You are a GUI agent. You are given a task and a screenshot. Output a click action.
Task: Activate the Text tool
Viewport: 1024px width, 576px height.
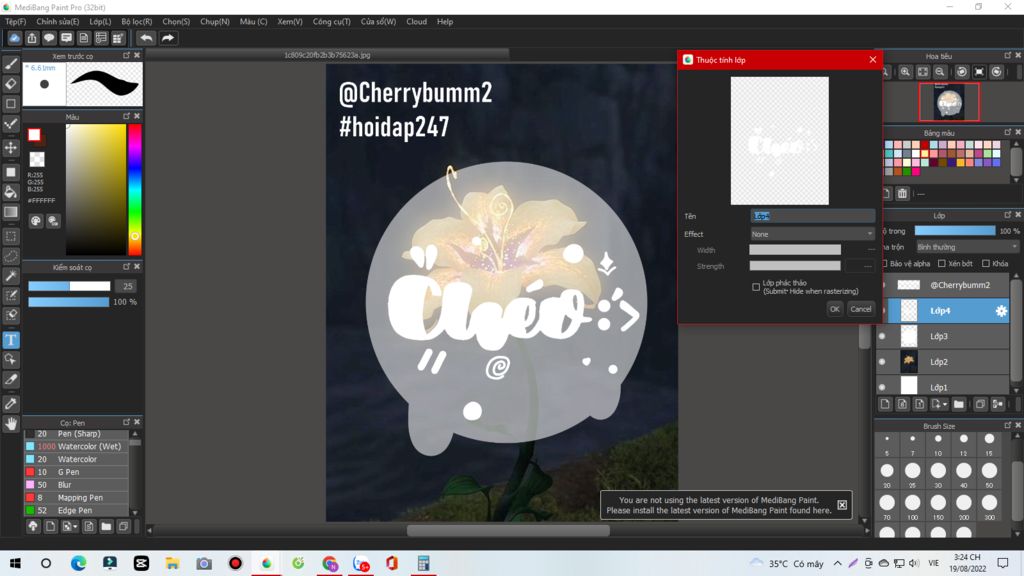coord(11,340)
